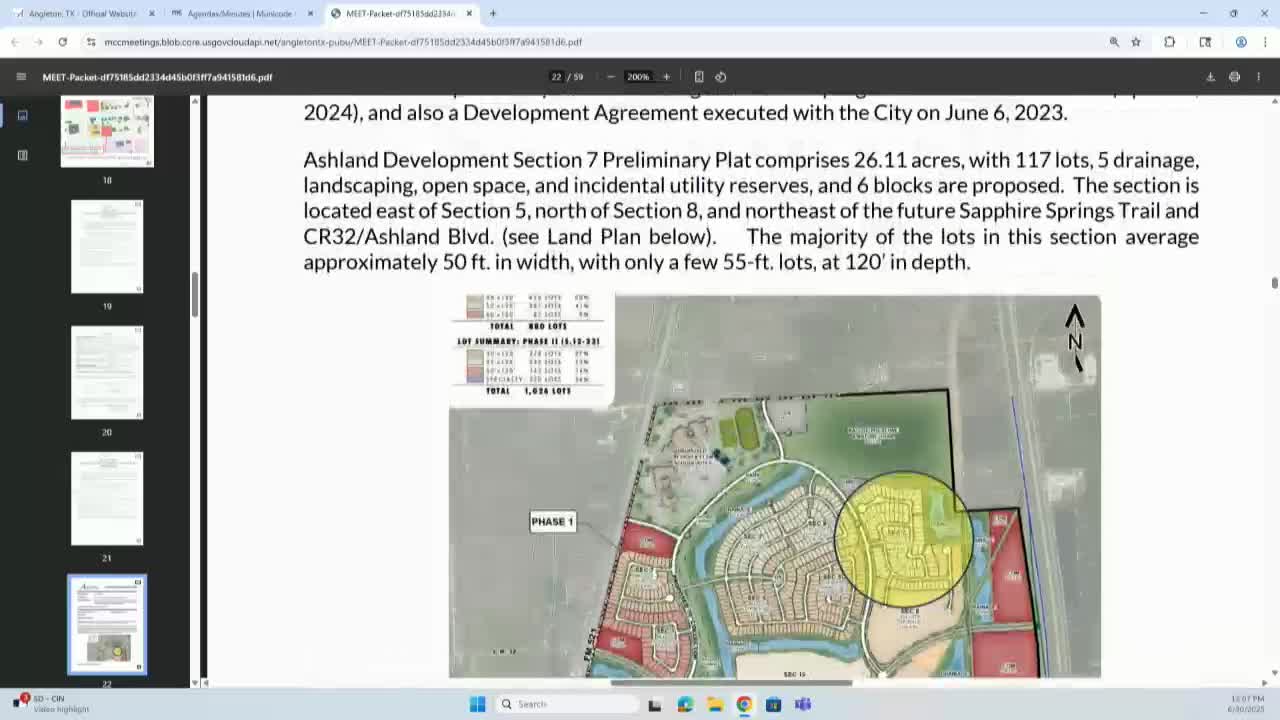
Task: Rotate the PDF page clockwise
Action: pos(719,76)
